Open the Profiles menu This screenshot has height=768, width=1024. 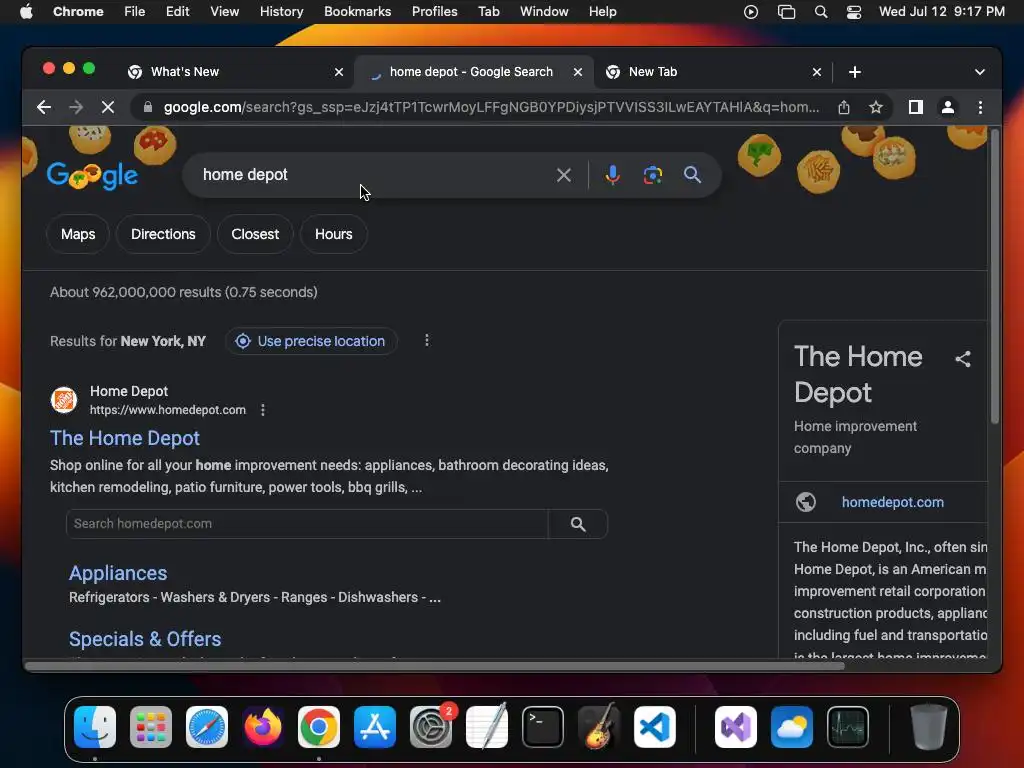click(434, 12)
